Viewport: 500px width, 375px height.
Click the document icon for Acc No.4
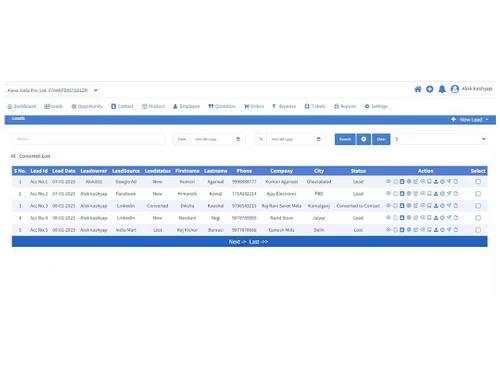[x=456, y=218]
